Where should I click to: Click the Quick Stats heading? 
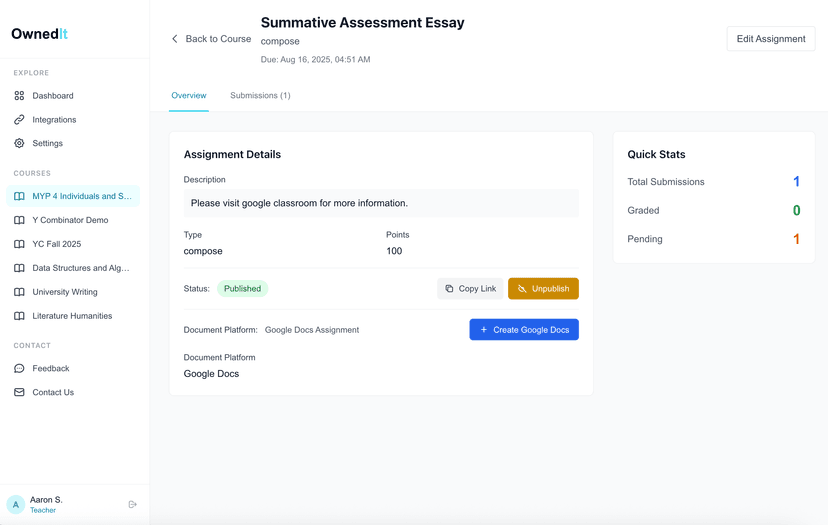coord(656,154)
